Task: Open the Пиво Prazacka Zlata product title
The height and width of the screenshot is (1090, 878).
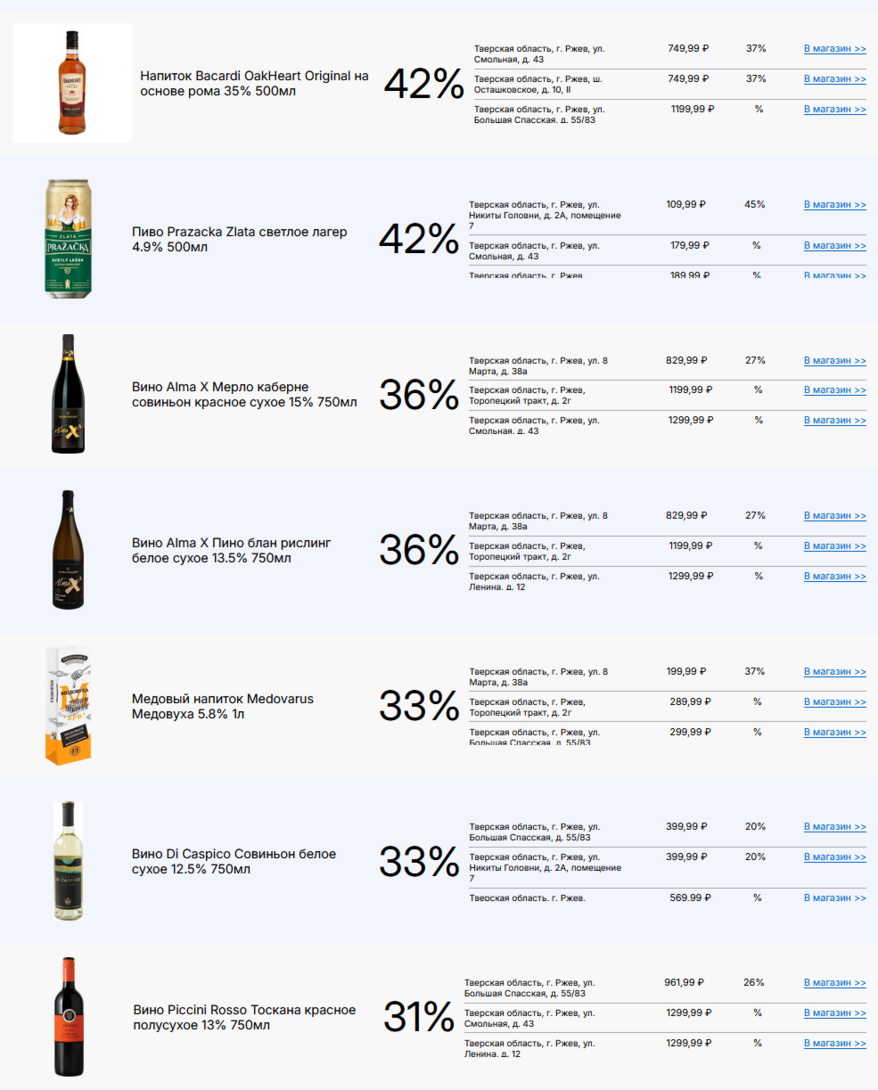Action: click(239, 239)
